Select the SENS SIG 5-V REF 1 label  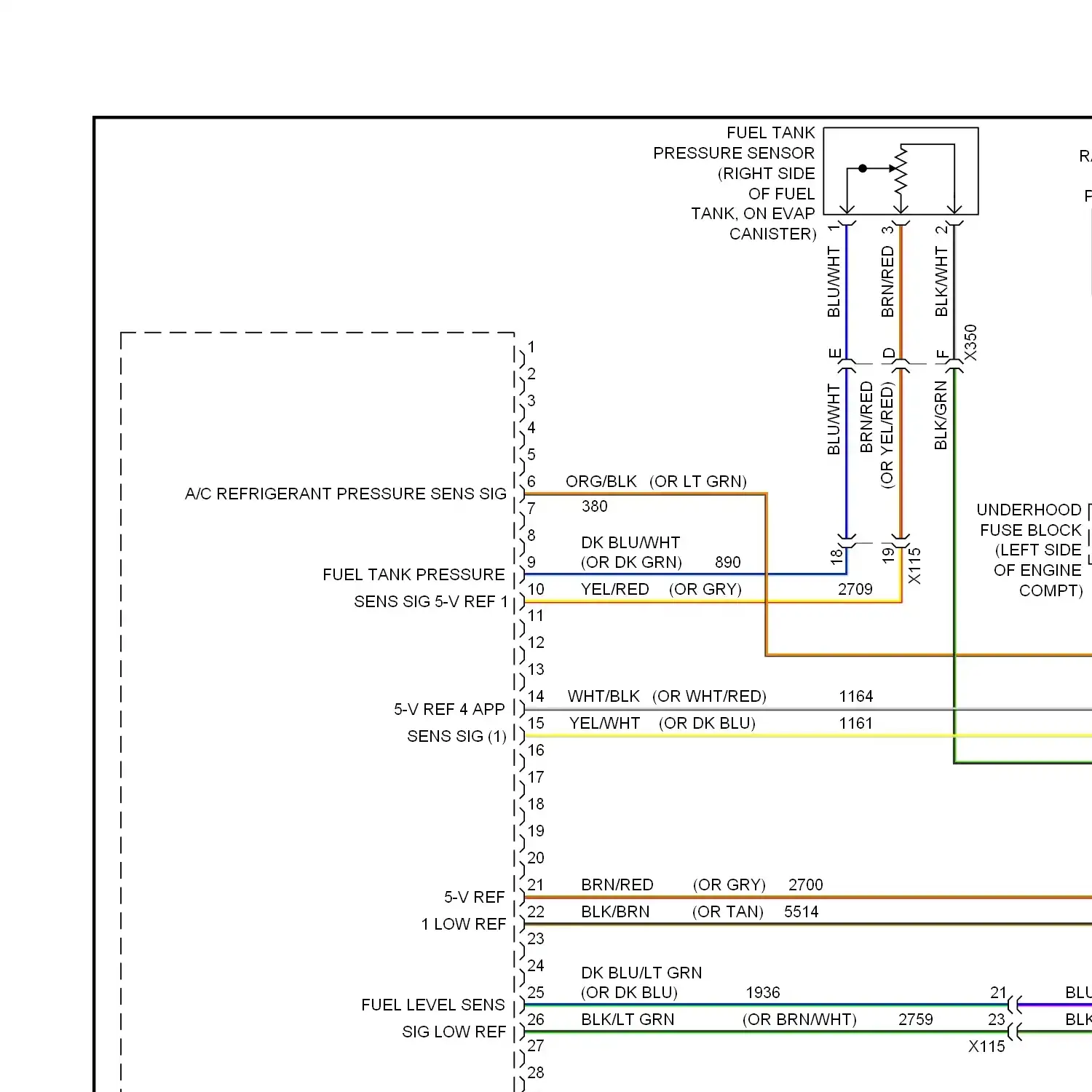[x=431, y=601]
